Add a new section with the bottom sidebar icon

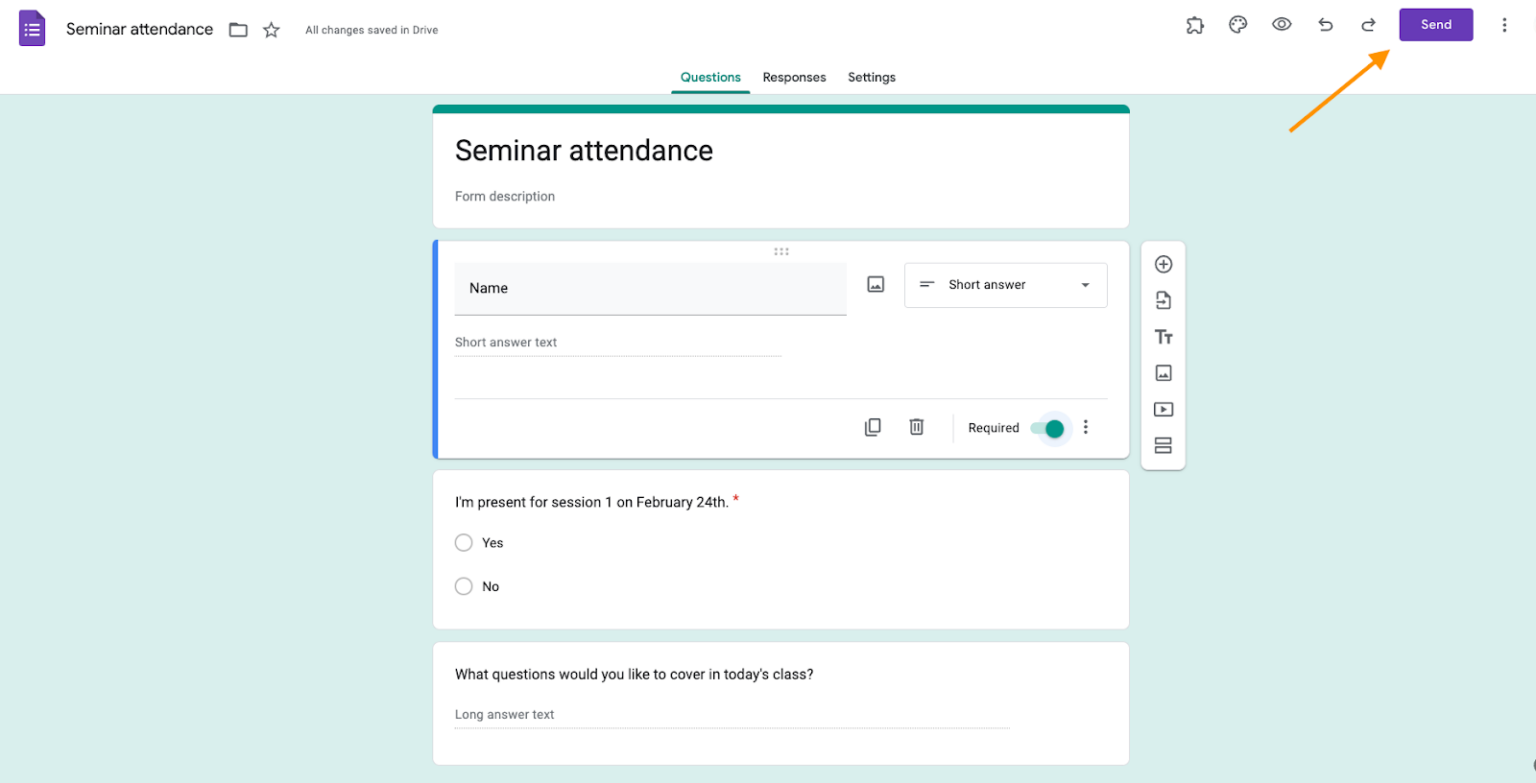[1164, 445]
